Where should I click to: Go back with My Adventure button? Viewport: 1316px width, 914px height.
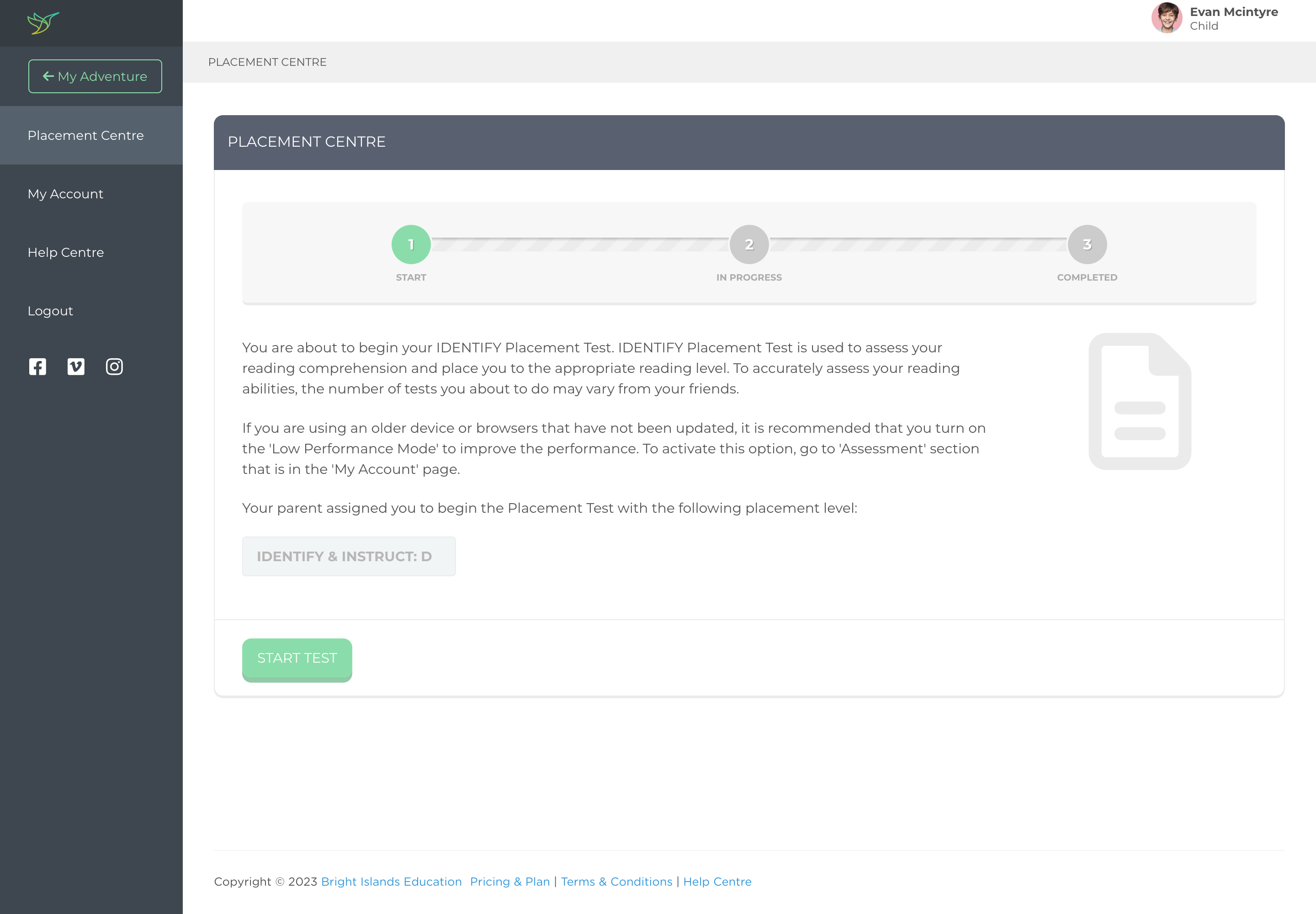click(95, 76)
